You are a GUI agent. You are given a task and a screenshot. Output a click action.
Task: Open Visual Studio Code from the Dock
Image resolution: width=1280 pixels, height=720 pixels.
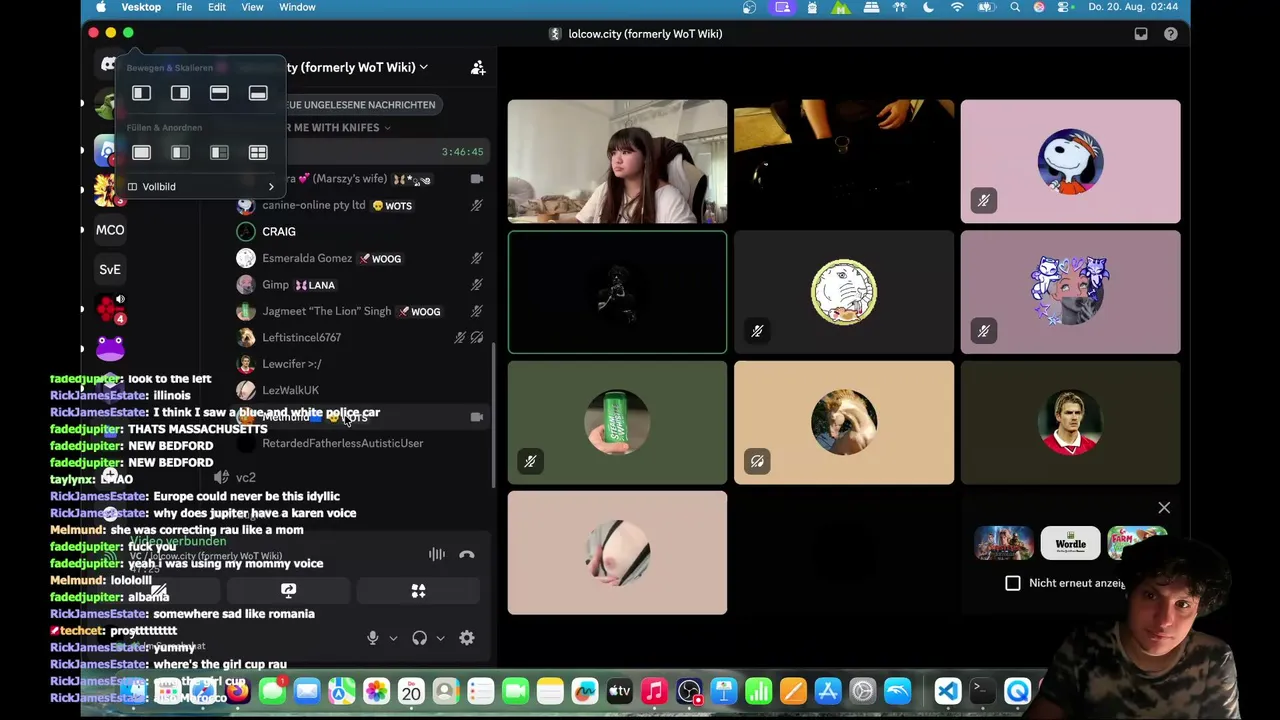[947, 691]
